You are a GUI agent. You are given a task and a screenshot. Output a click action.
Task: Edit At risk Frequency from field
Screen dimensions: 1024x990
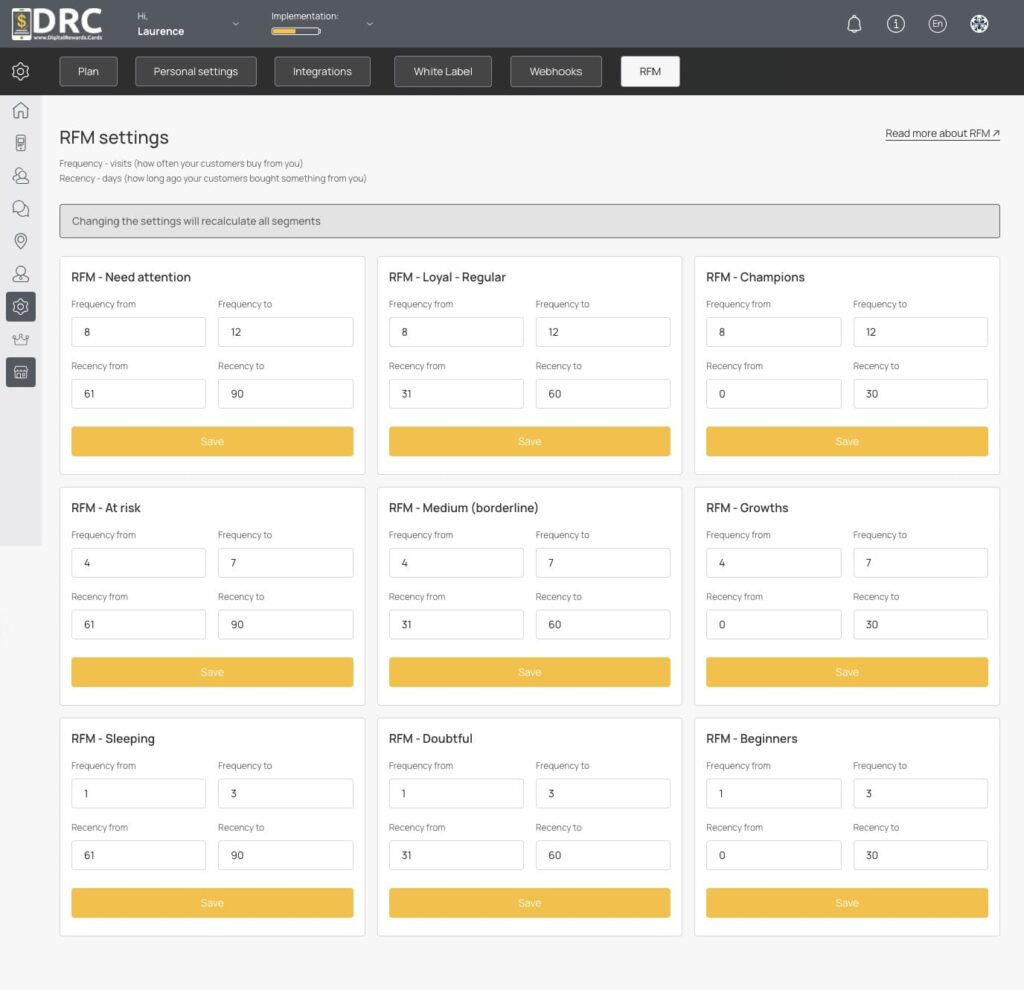point(138,562)
